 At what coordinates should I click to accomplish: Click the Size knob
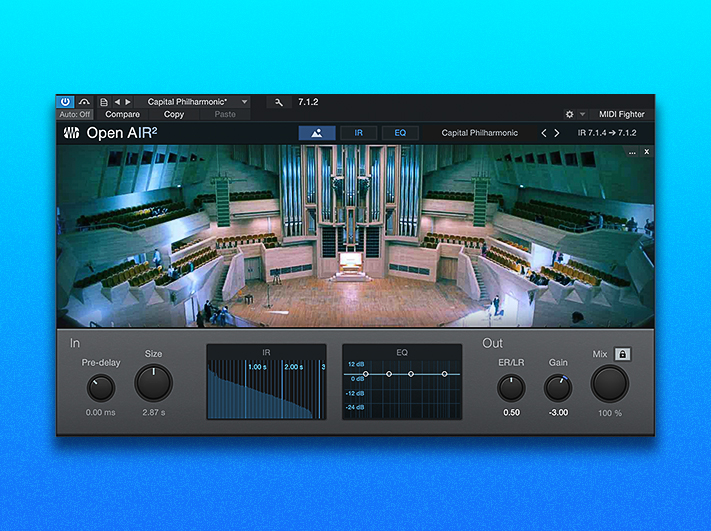click(x=153, y=383)
